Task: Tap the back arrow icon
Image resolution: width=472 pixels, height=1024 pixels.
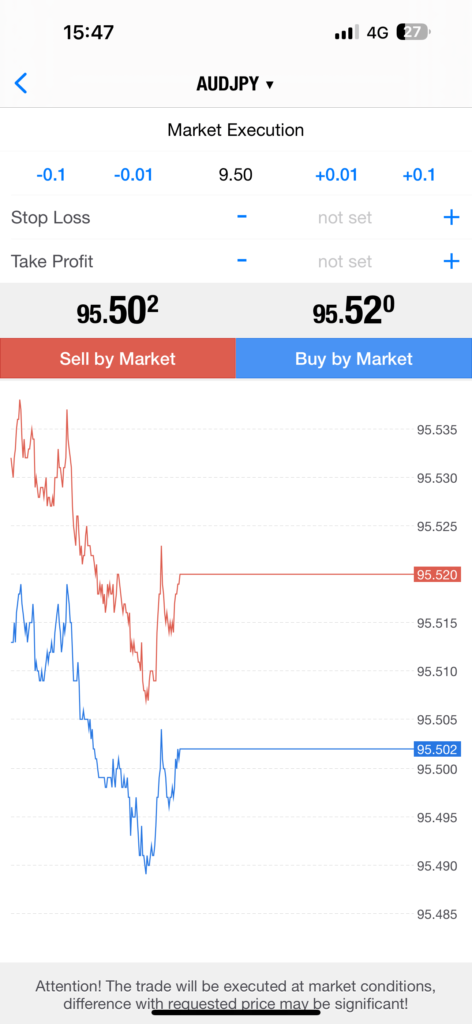Action: tap(21, 84)
